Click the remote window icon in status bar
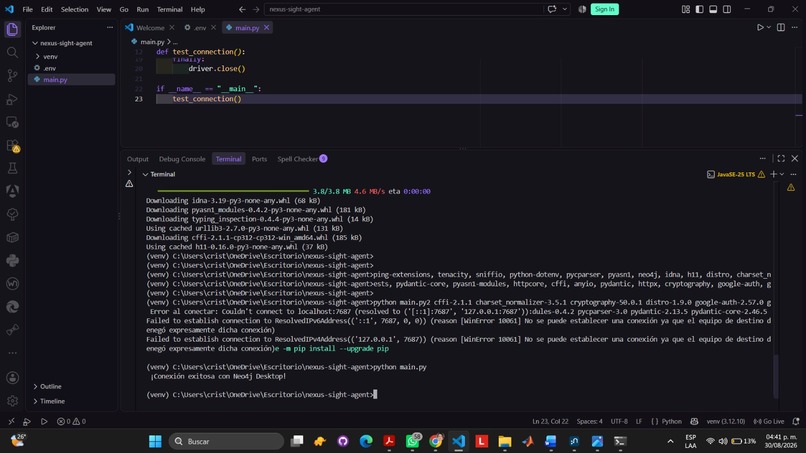 [x=11, y=421]
